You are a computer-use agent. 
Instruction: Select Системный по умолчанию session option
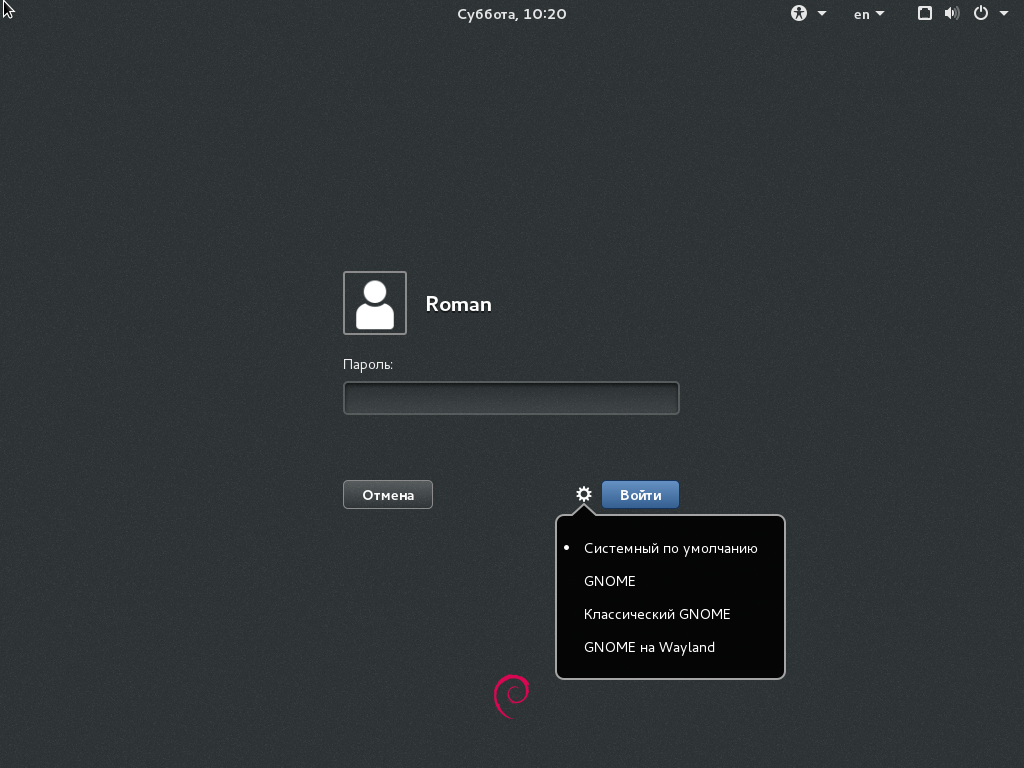click(670, 548)
